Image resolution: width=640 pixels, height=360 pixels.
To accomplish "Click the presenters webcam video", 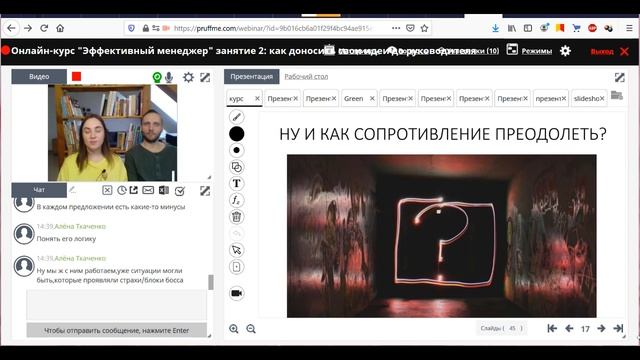I will pos(113,133).
